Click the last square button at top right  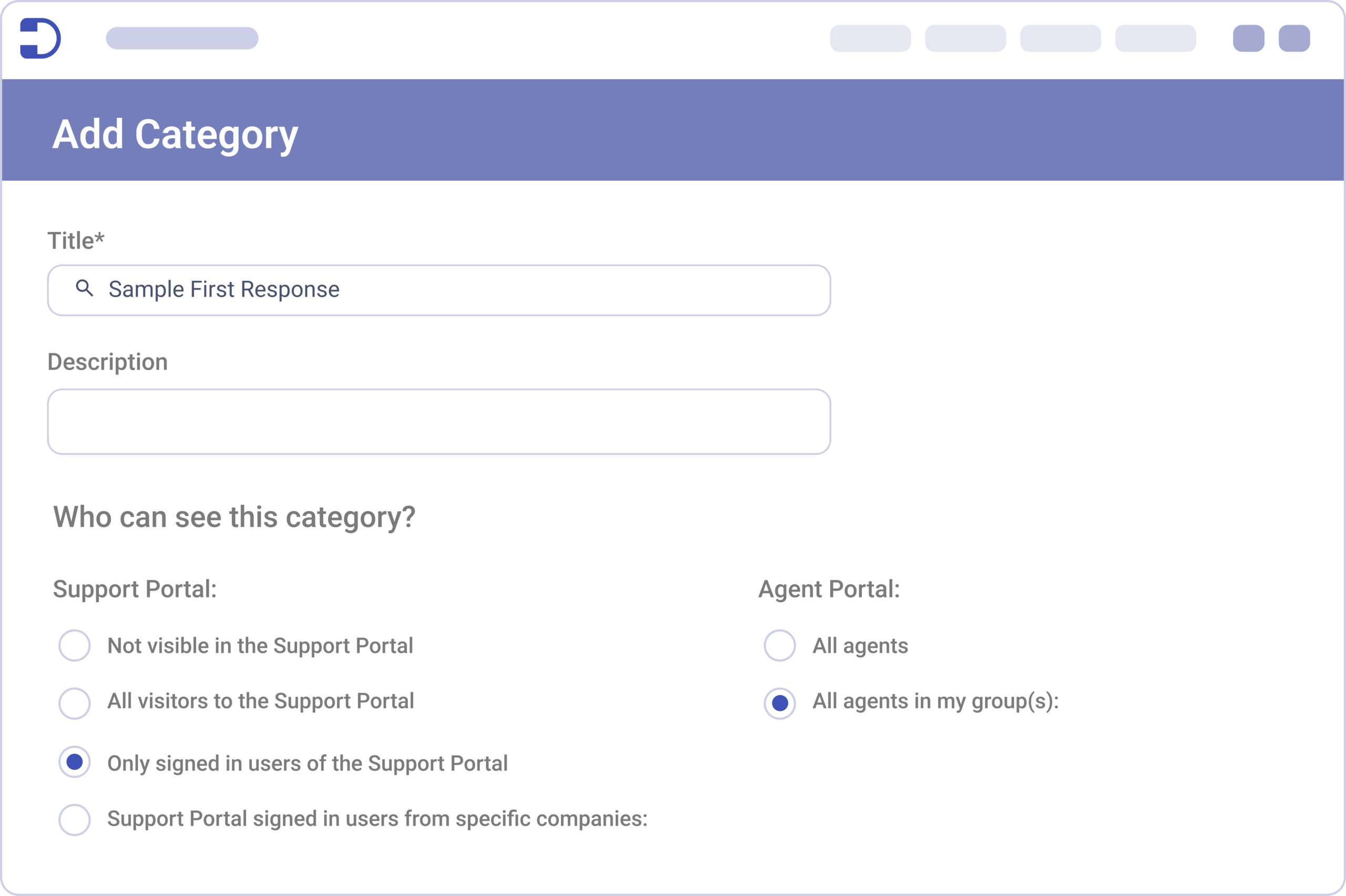click(x=1294, y=38)
